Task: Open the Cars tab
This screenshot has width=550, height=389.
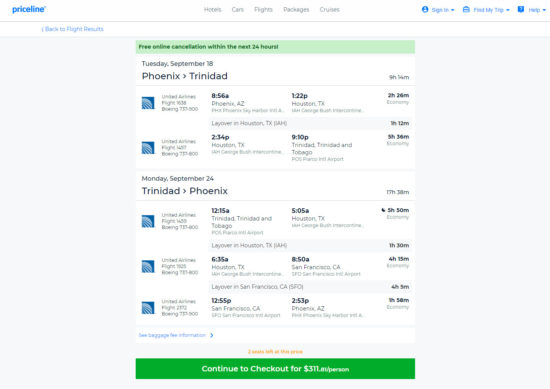Action: 237,9
